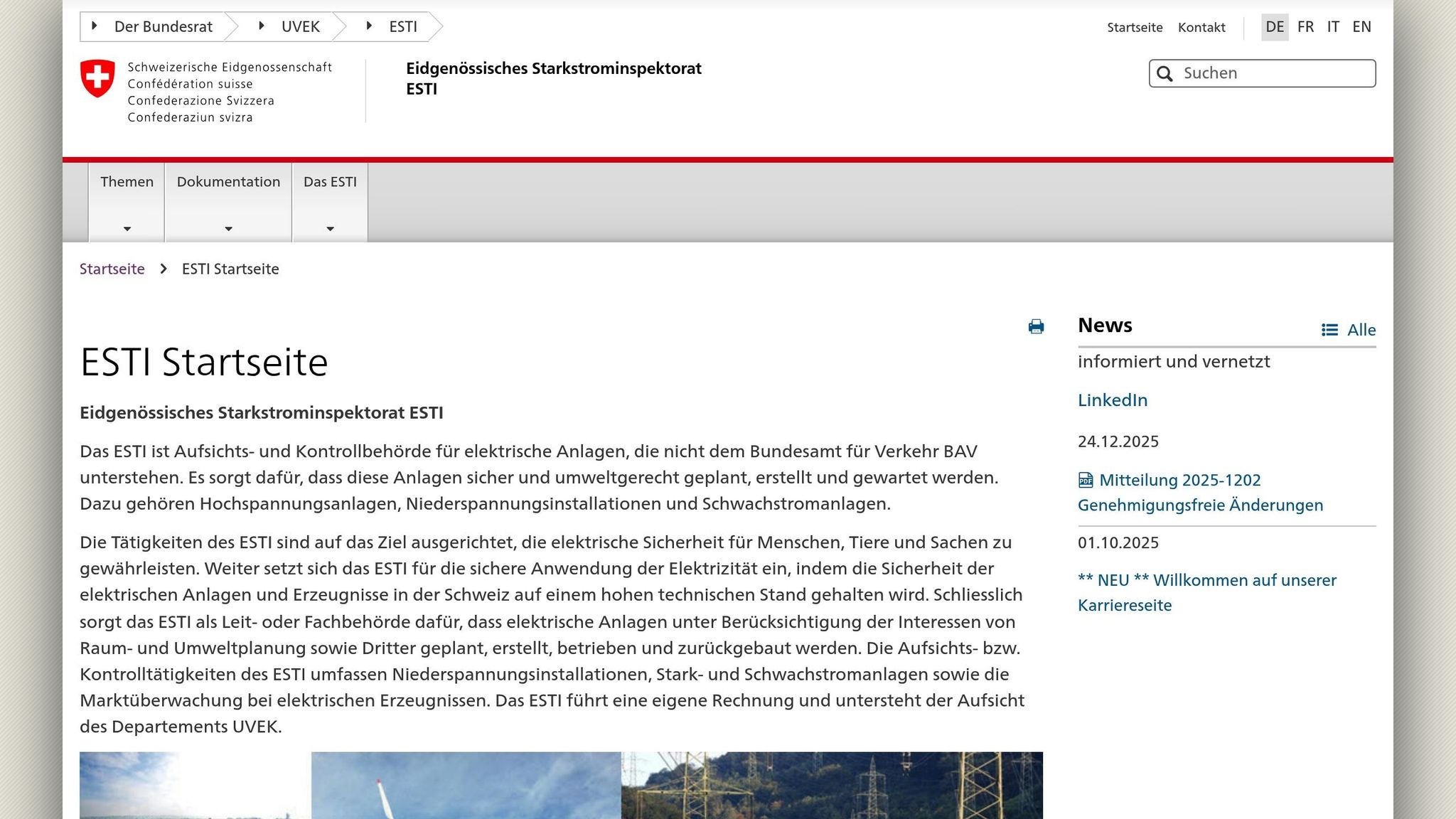Open the LinkedIn news link
Image resolution: width=1456 pixels, height=819 pixels.
(x=1113, y=400)
